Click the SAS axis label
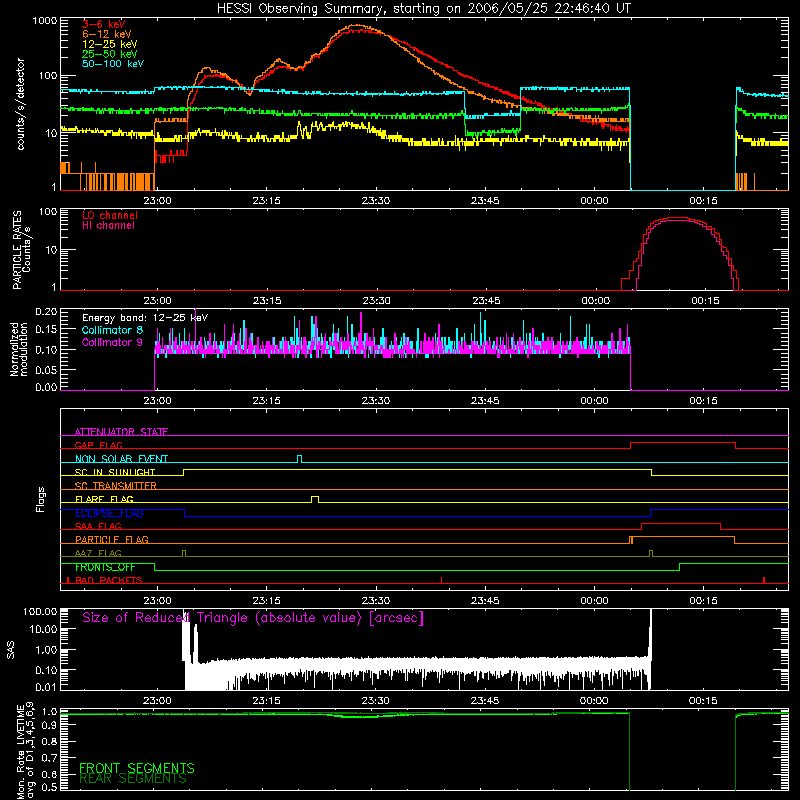The width and height of the screenshot is (800, 800). (11, 650)
